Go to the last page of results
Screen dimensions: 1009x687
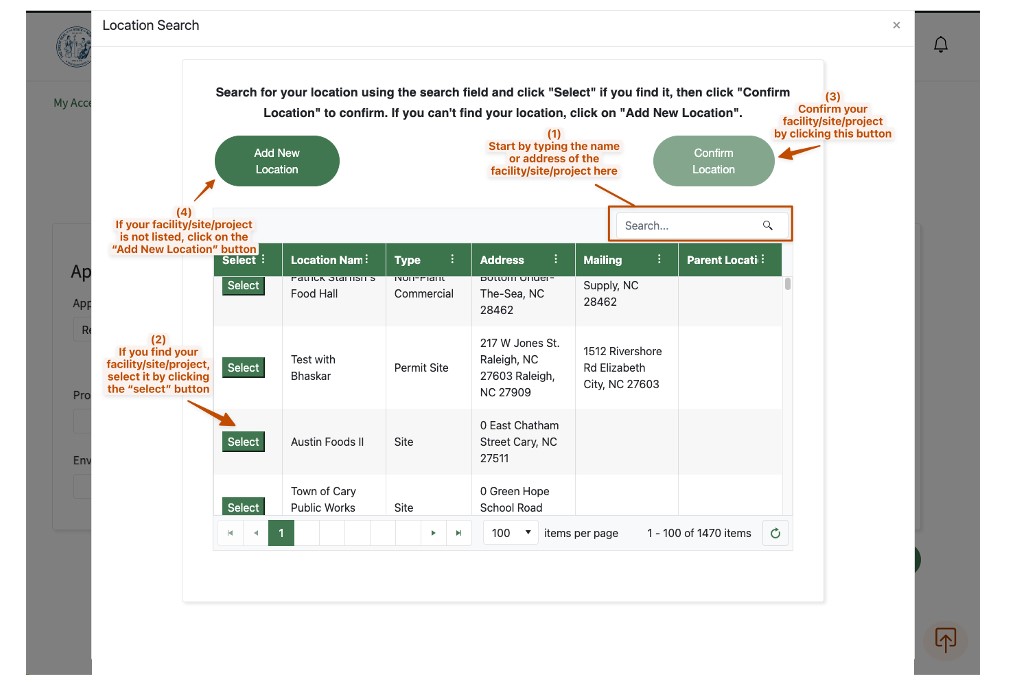459,533
